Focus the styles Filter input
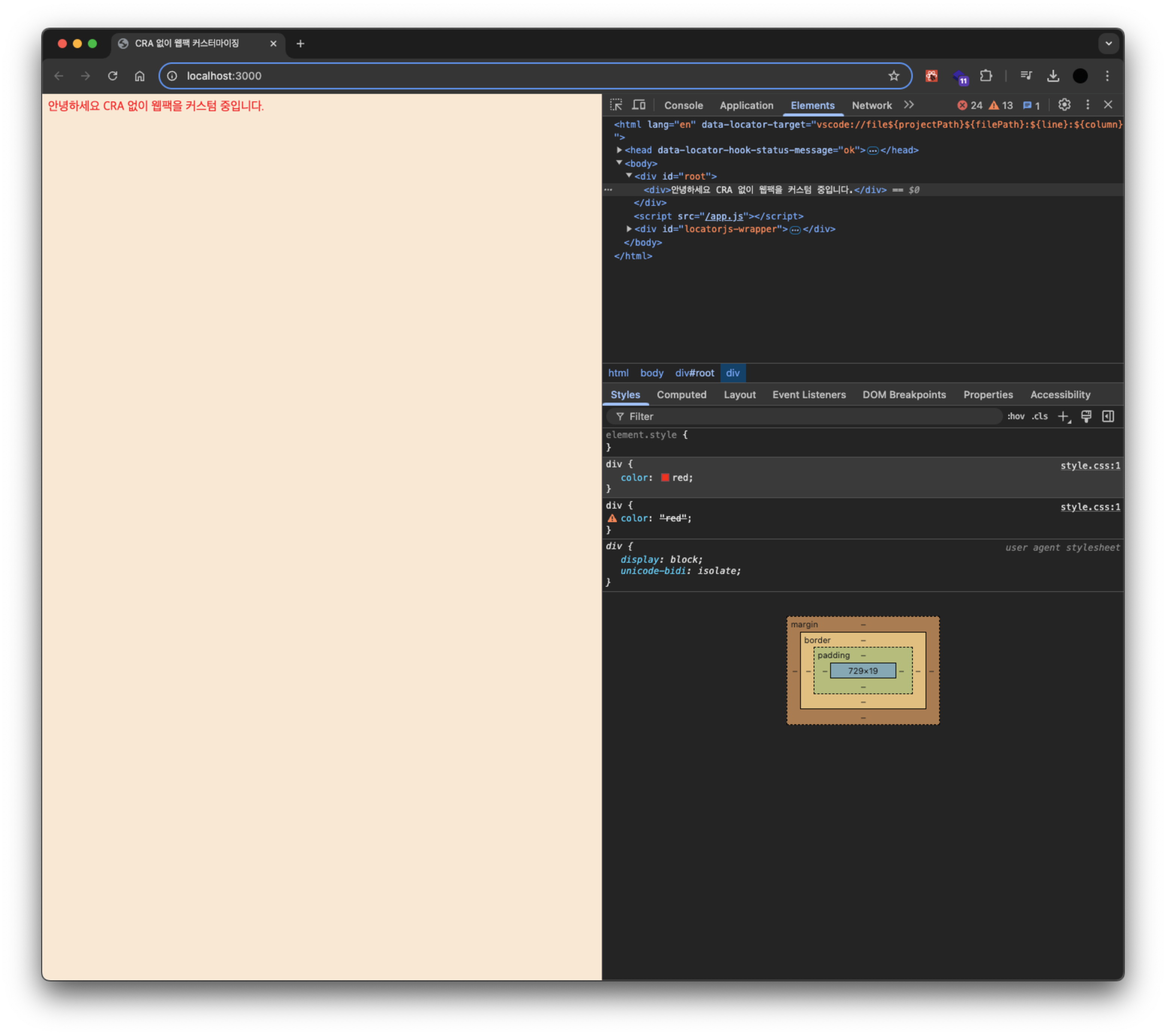 [x=810, y=417]
